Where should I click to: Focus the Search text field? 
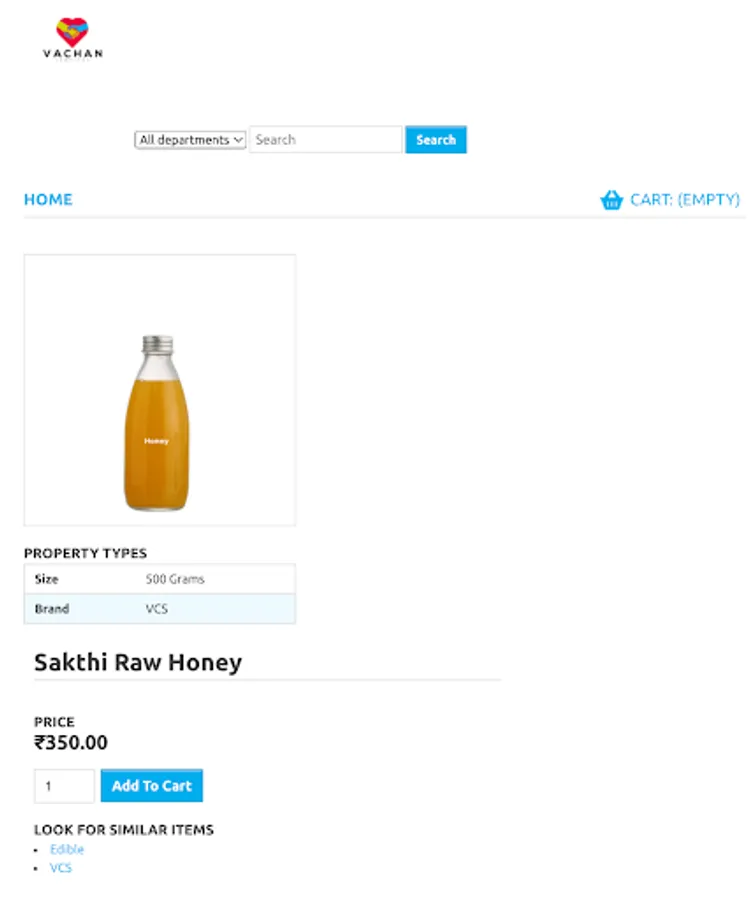point(325,140)
